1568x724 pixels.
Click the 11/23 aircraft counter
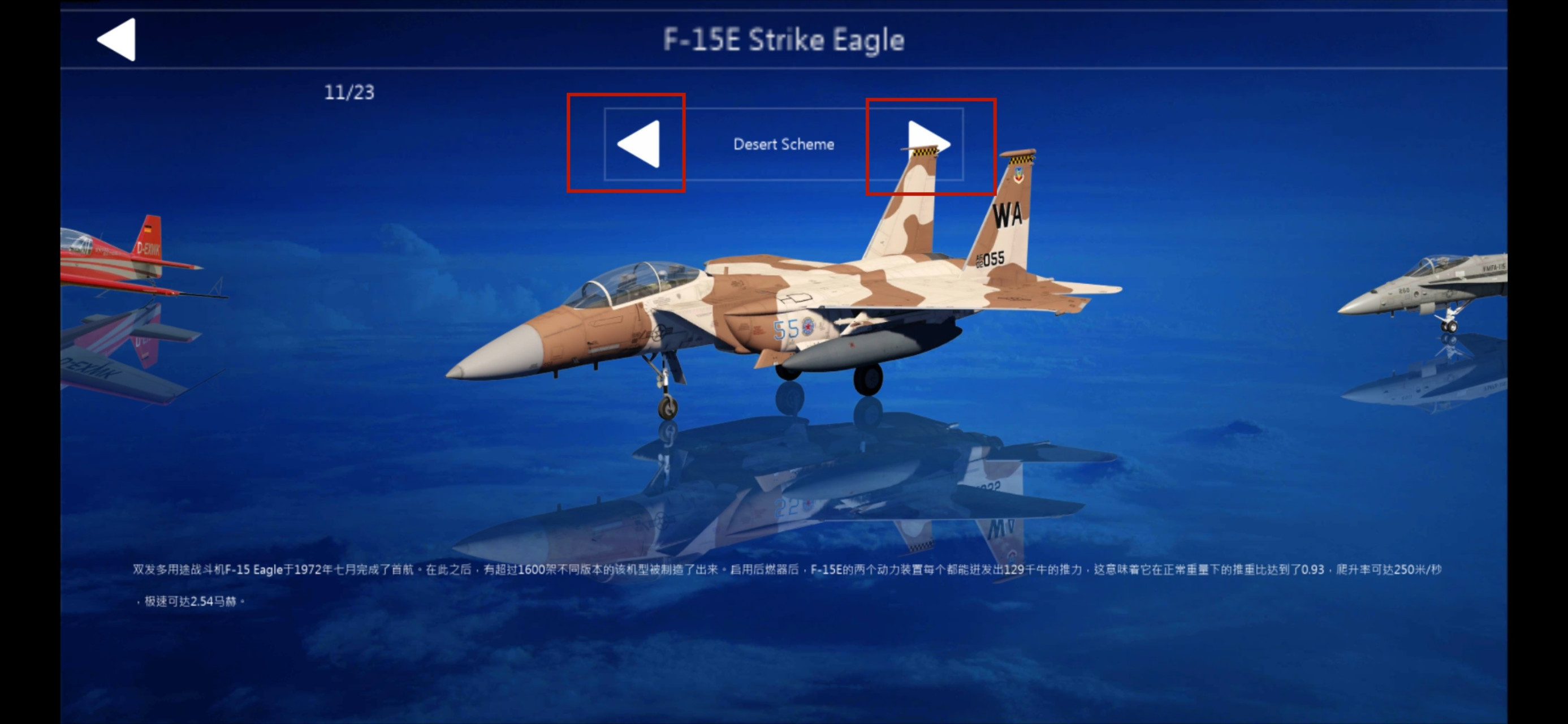(349, 93)
